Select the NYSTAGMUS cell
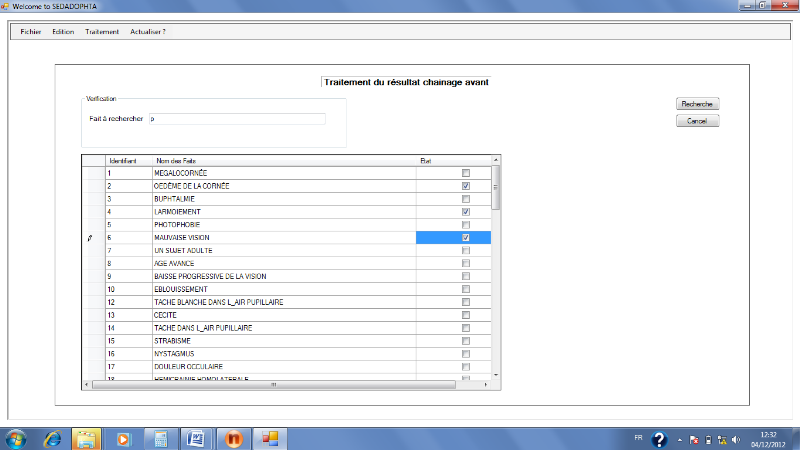800x450 pixels. (284, 354)
